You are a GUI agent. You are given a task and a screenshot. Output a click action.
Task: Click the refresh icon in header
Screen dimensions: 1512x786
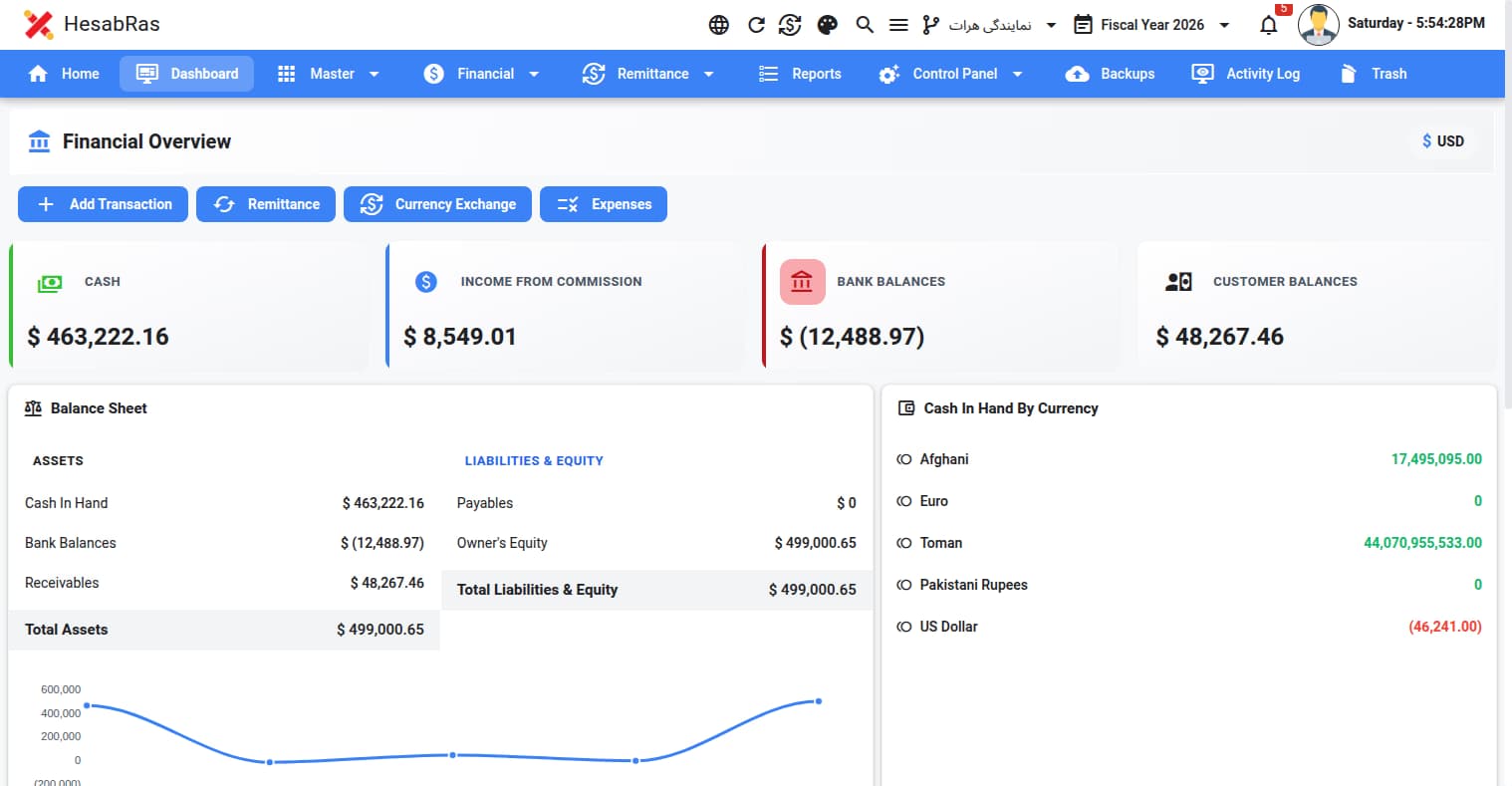click(x=756, y=25)
